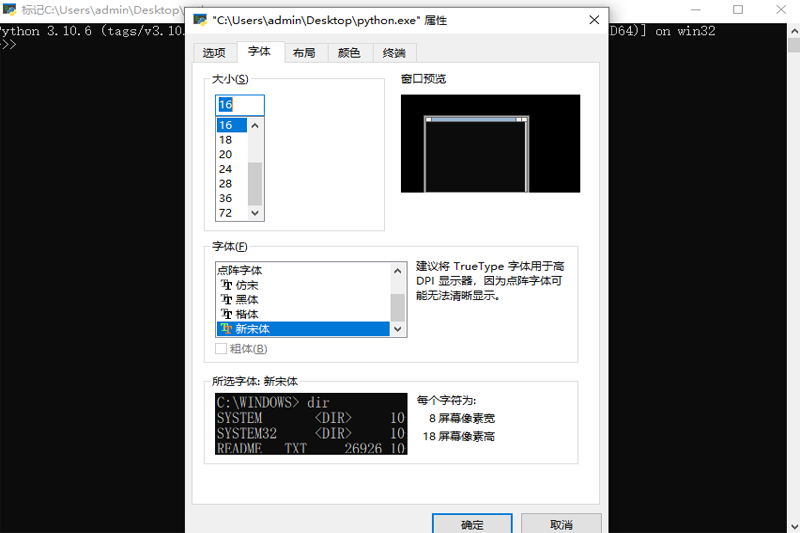Viewport: 800px width, 533px height.
Task: Select size 18 in the size list
Action: click(232, 140)
